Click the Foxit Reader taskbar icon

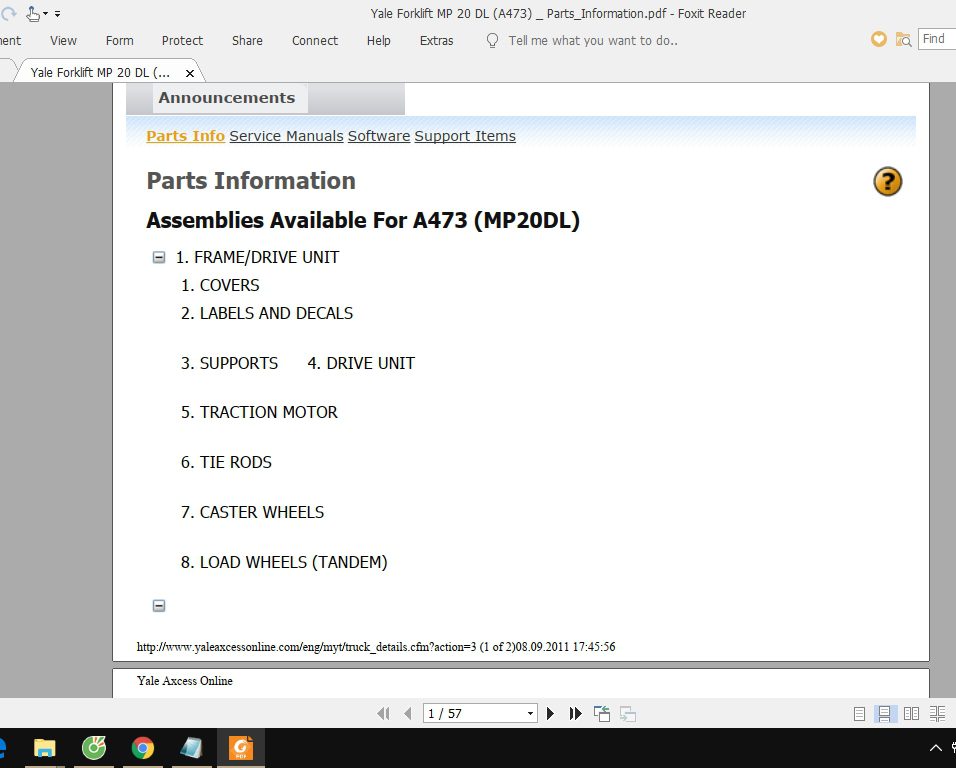241,748
